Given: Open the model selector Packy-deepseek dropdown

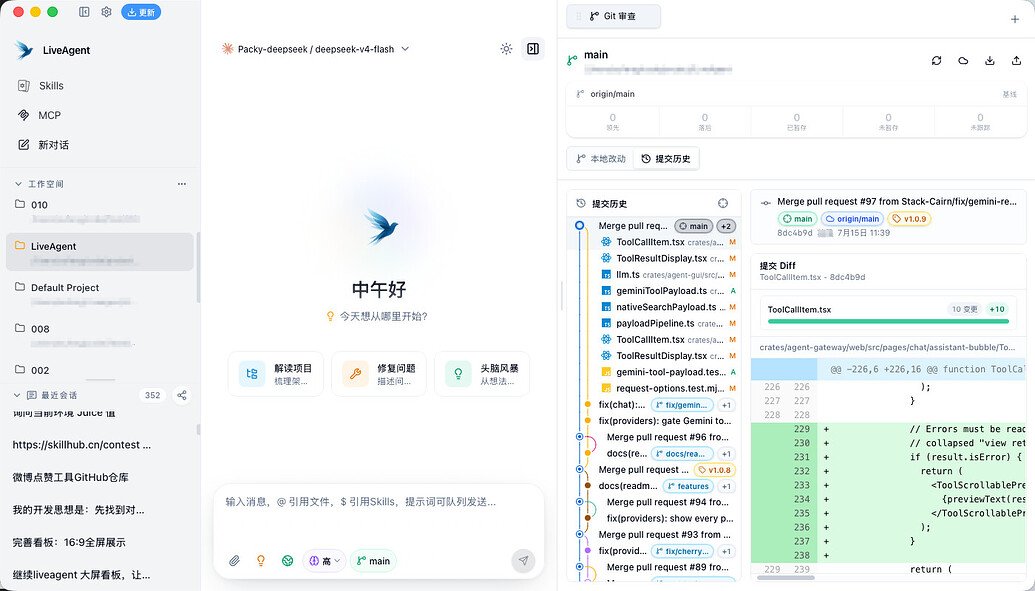Looking at the screenshot, I should pyautogui.click(x=316, y=49).
